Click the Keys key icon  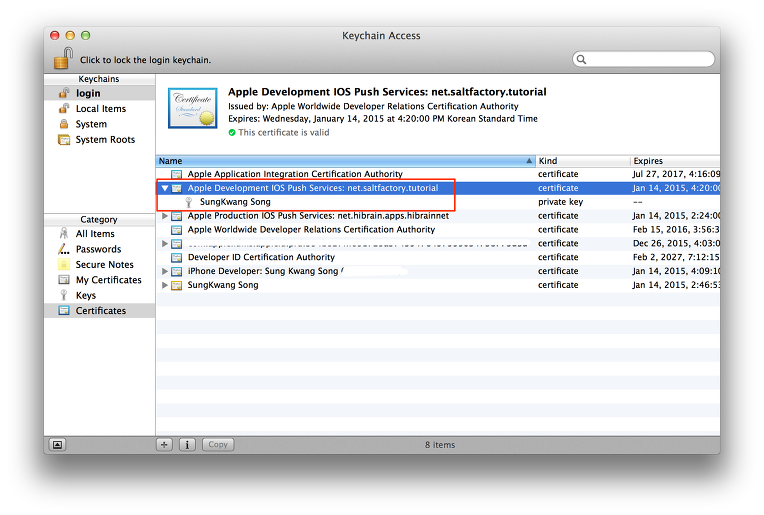point(64,295)
